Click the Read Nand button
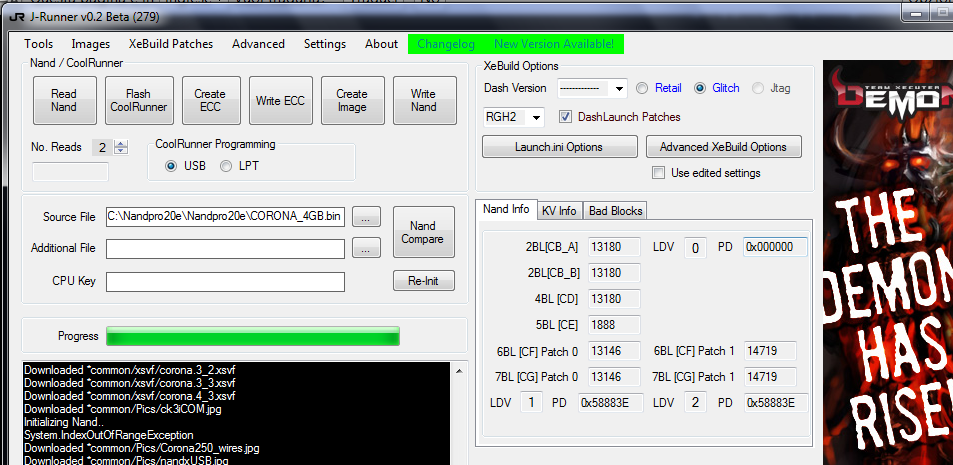 [63, 101]
